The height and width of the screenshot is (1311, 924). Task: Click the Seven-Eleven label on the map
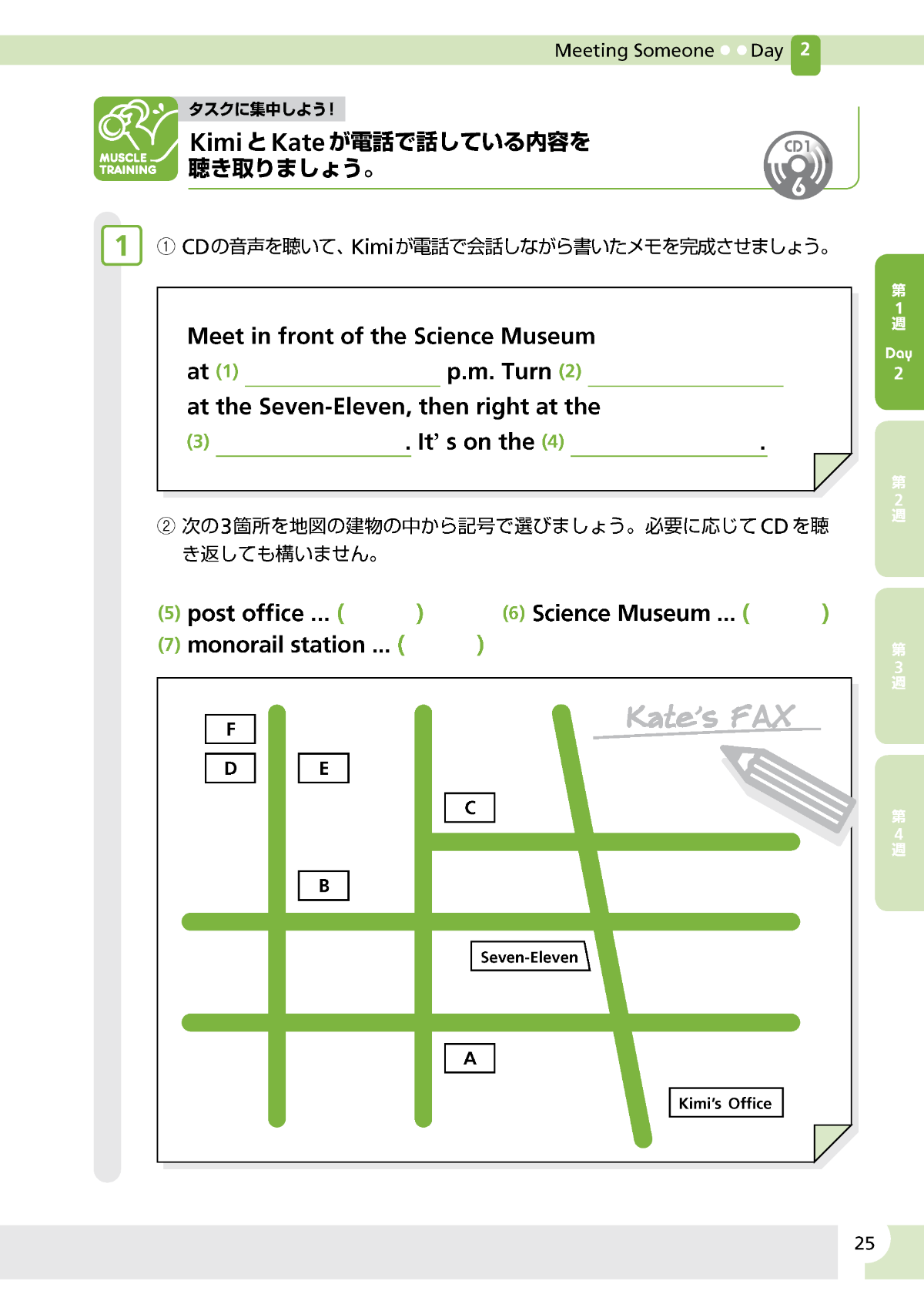tap(530, 957)
